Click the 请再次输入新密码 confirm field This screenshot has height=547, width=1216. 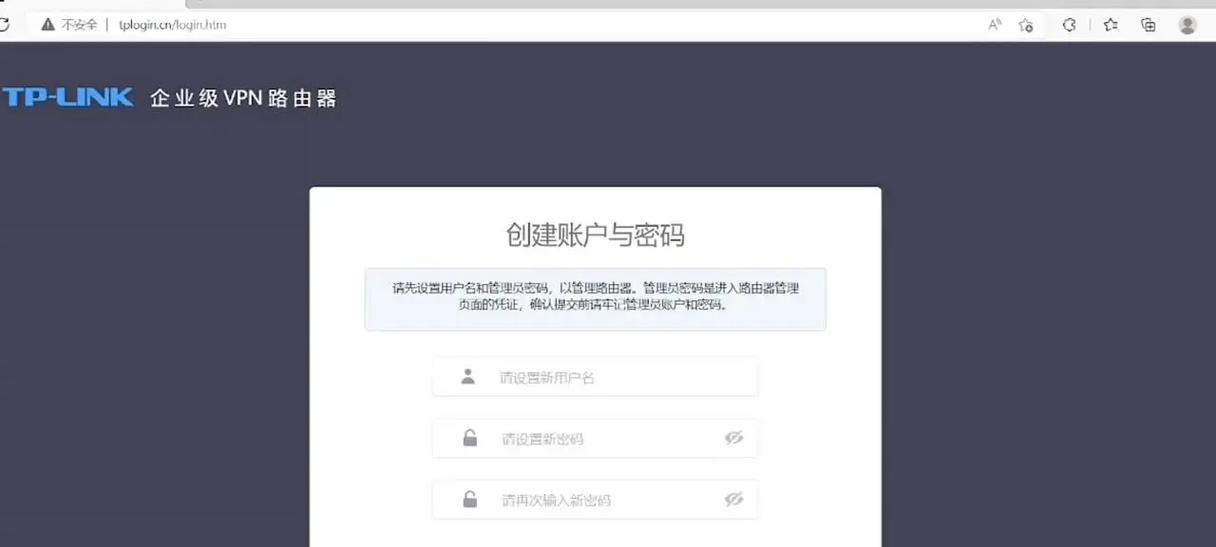[595, 499]
